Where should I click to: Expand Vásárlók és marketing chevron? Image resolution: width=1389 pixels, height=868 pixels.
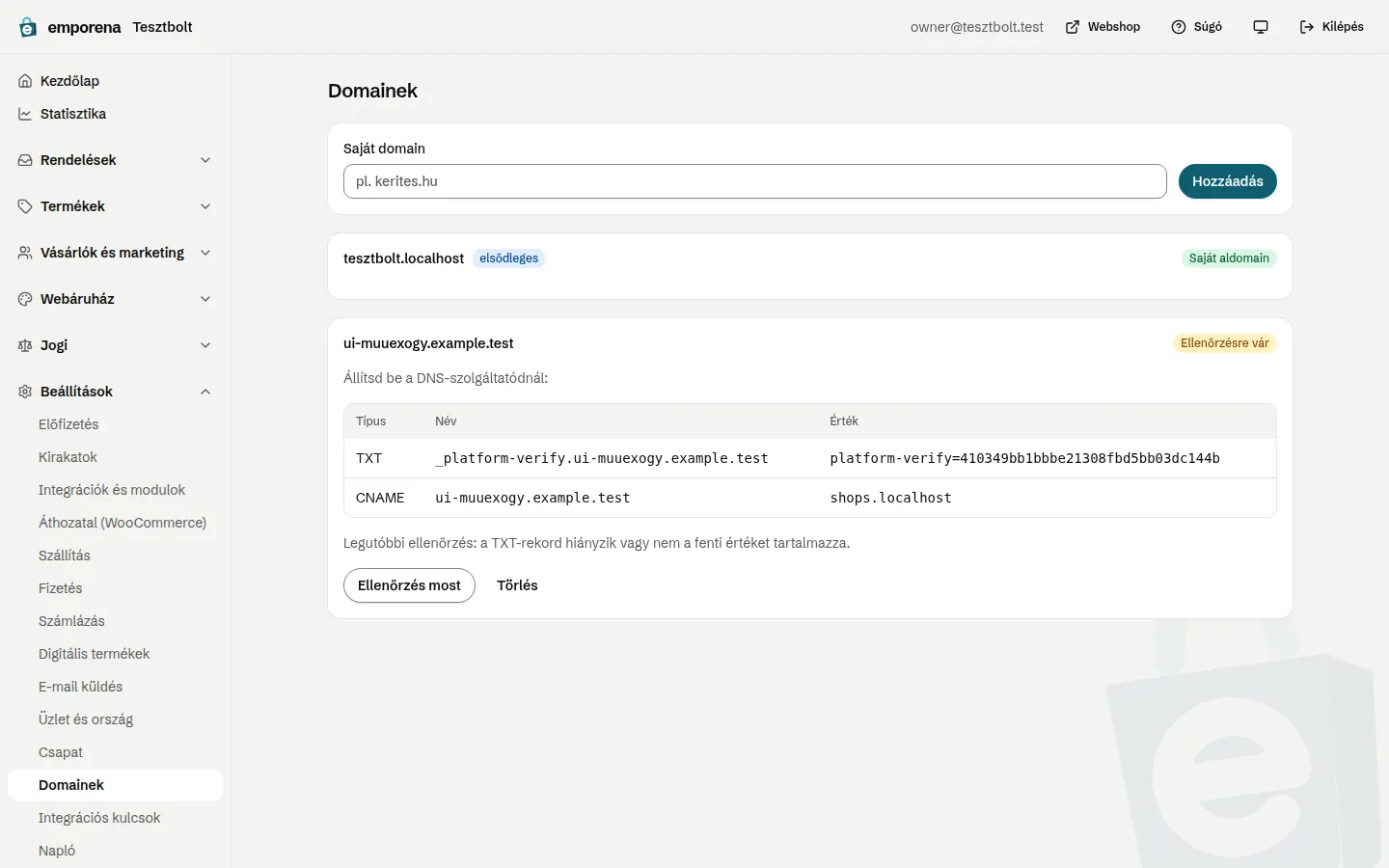point(205,253)
